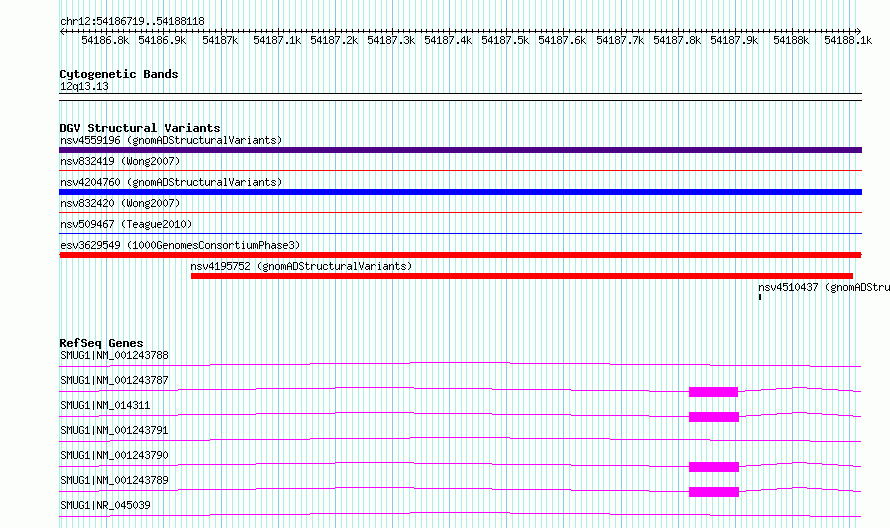
Task: Open transcript SMUG1|NM_014311 label
Action: (105, 405)
